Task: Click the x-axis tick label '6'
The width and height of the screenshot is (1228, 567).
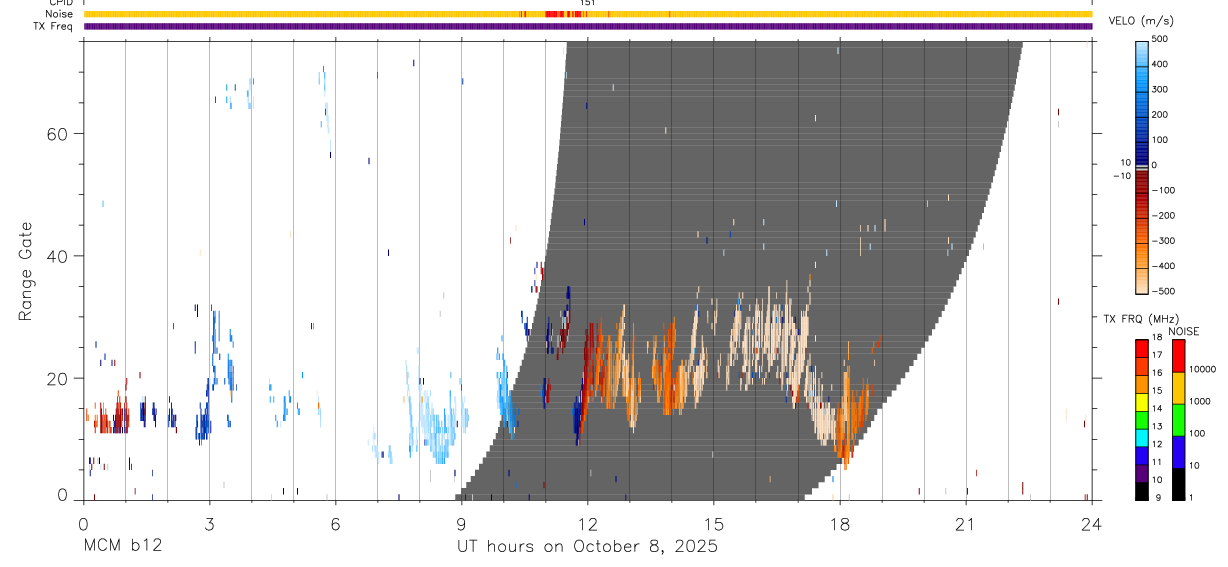Action: (335, 523)
